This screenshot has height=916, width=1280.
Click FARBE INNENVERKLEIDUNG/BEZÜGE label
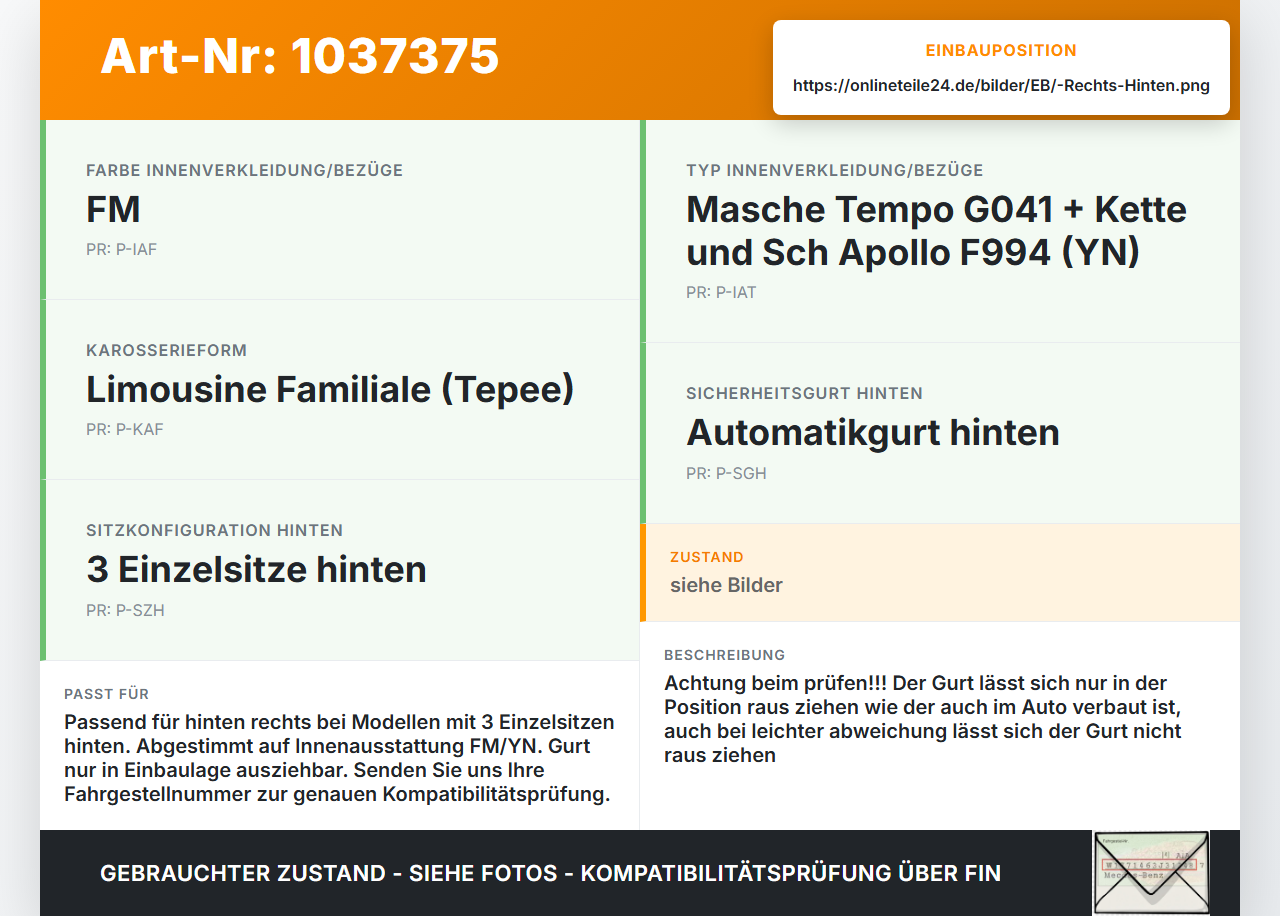tap(244, 171)
